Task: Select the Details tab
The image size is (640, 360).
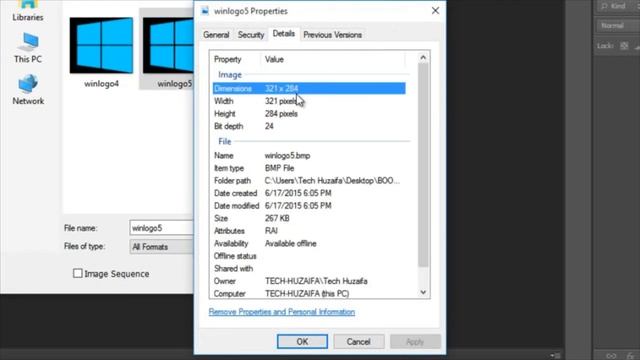Action: pos(284,34)
